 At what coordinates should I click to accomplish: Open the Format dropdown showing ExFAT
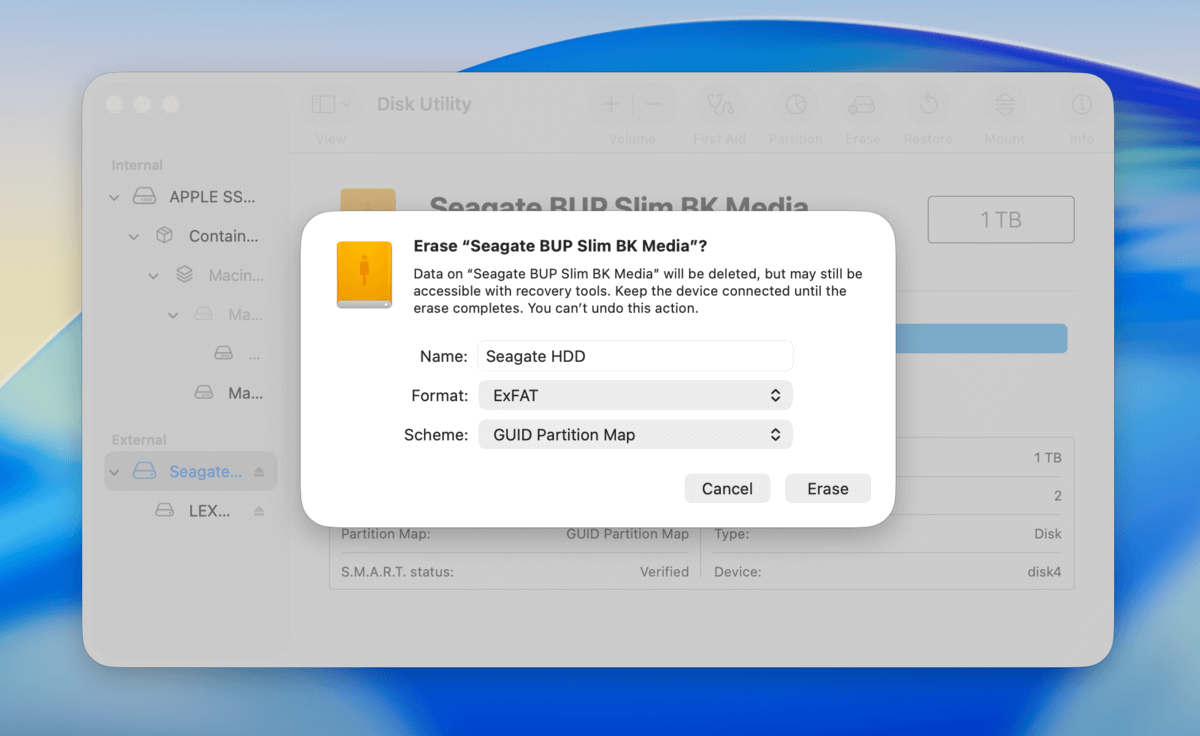(635, 395)
